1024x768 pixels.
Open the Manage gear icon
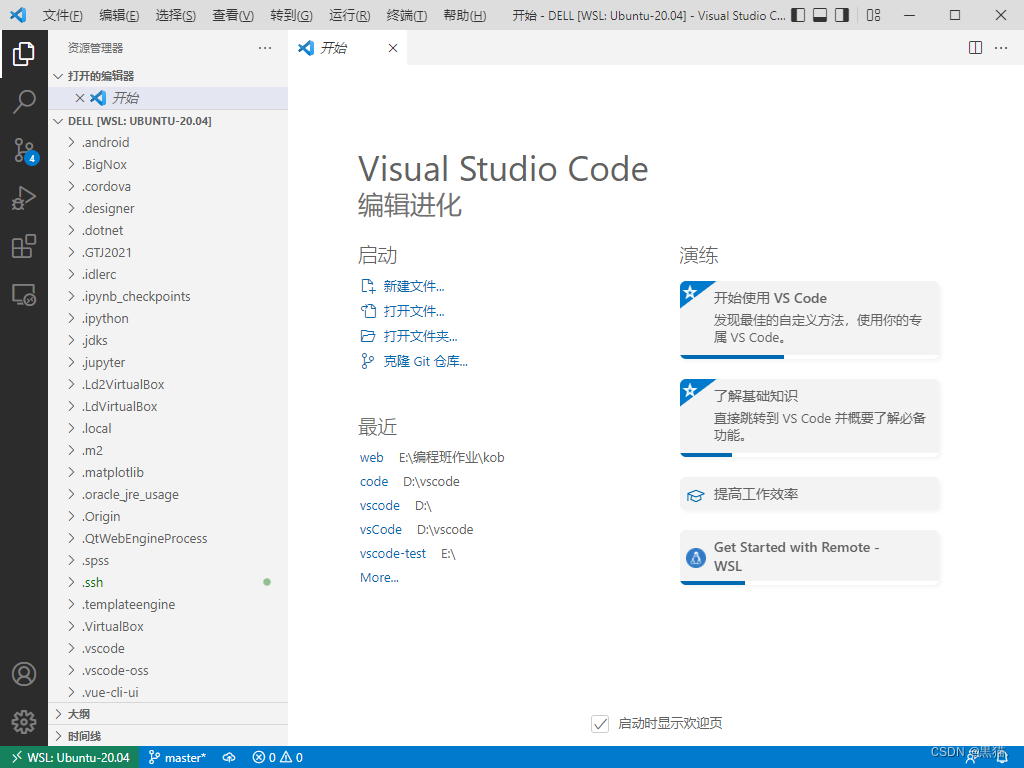[x=24, y=722]
